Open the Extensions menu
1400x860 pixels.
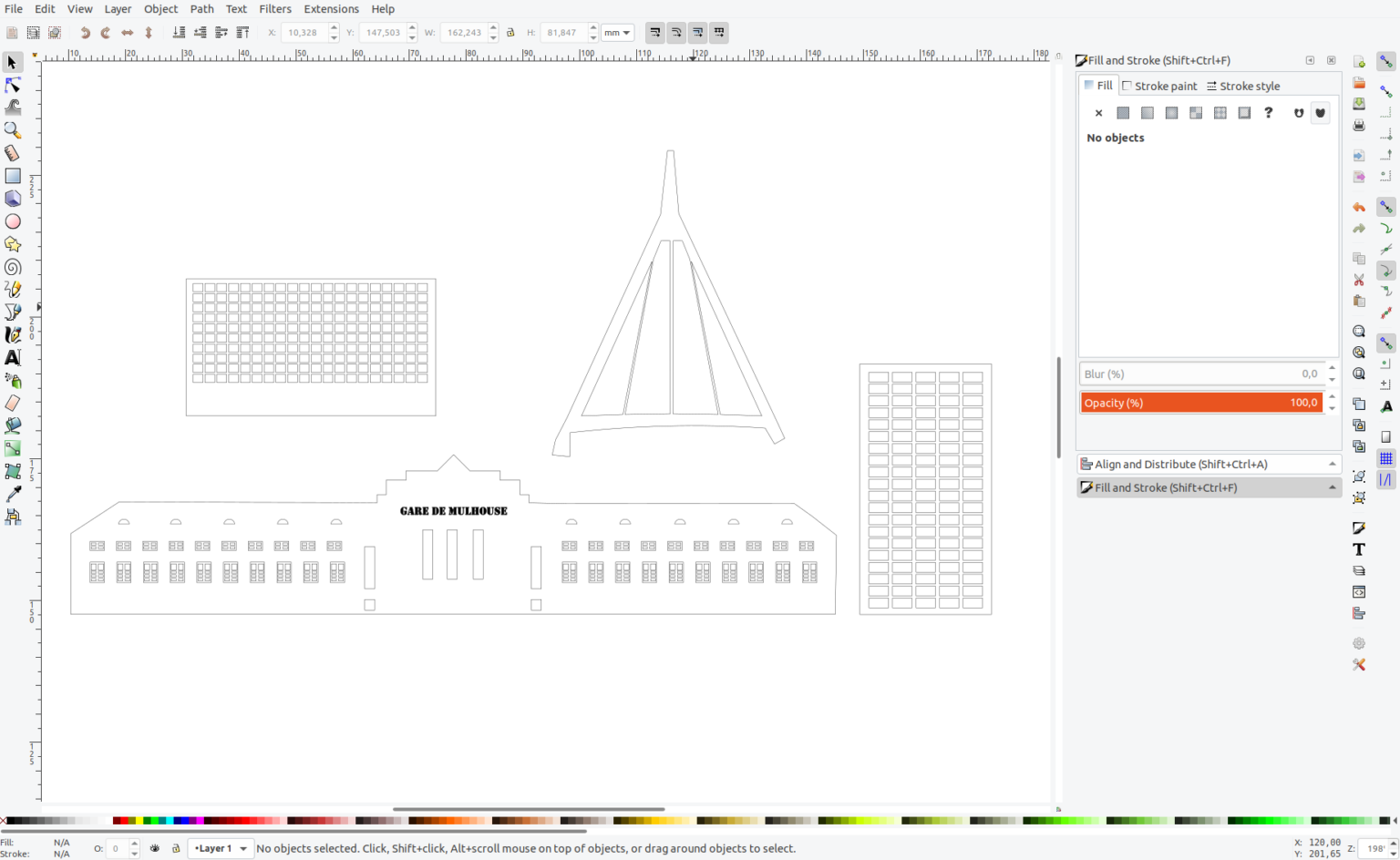(x=331, y=9)
